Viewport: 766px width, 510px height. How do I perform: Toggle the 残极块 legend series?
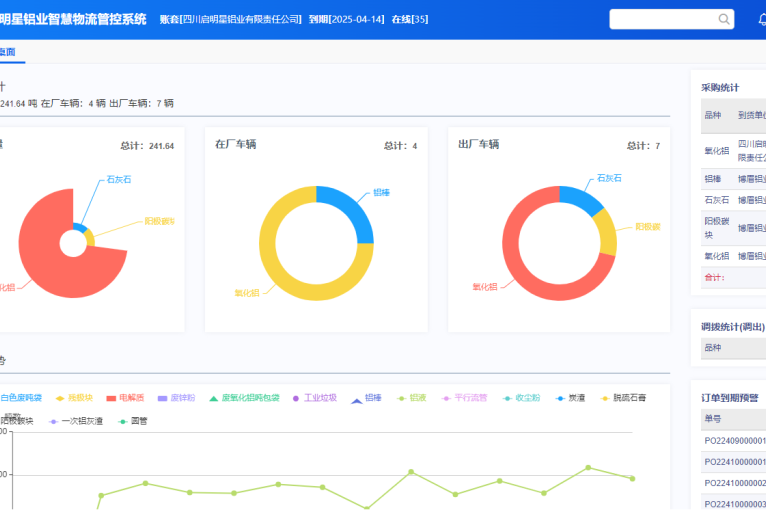pos(74,398)
